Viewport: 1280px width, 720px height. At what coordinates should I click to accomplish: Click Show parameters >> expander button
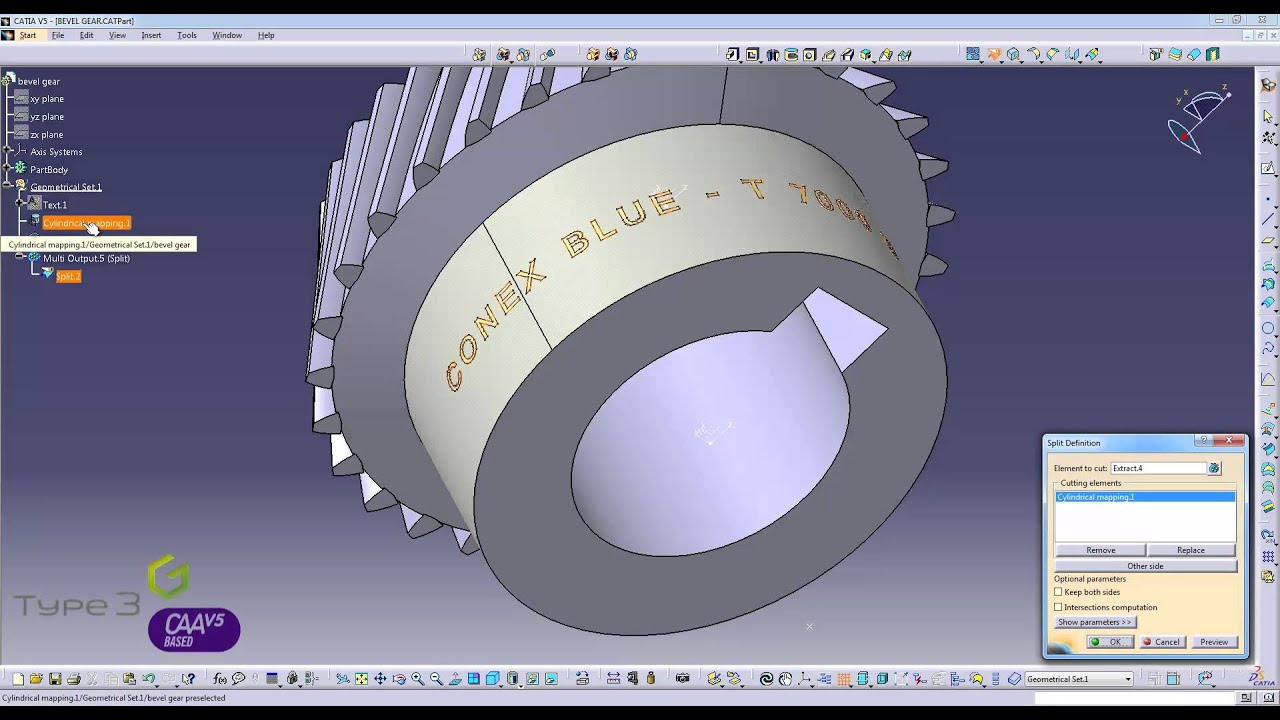coord(1094,622)
